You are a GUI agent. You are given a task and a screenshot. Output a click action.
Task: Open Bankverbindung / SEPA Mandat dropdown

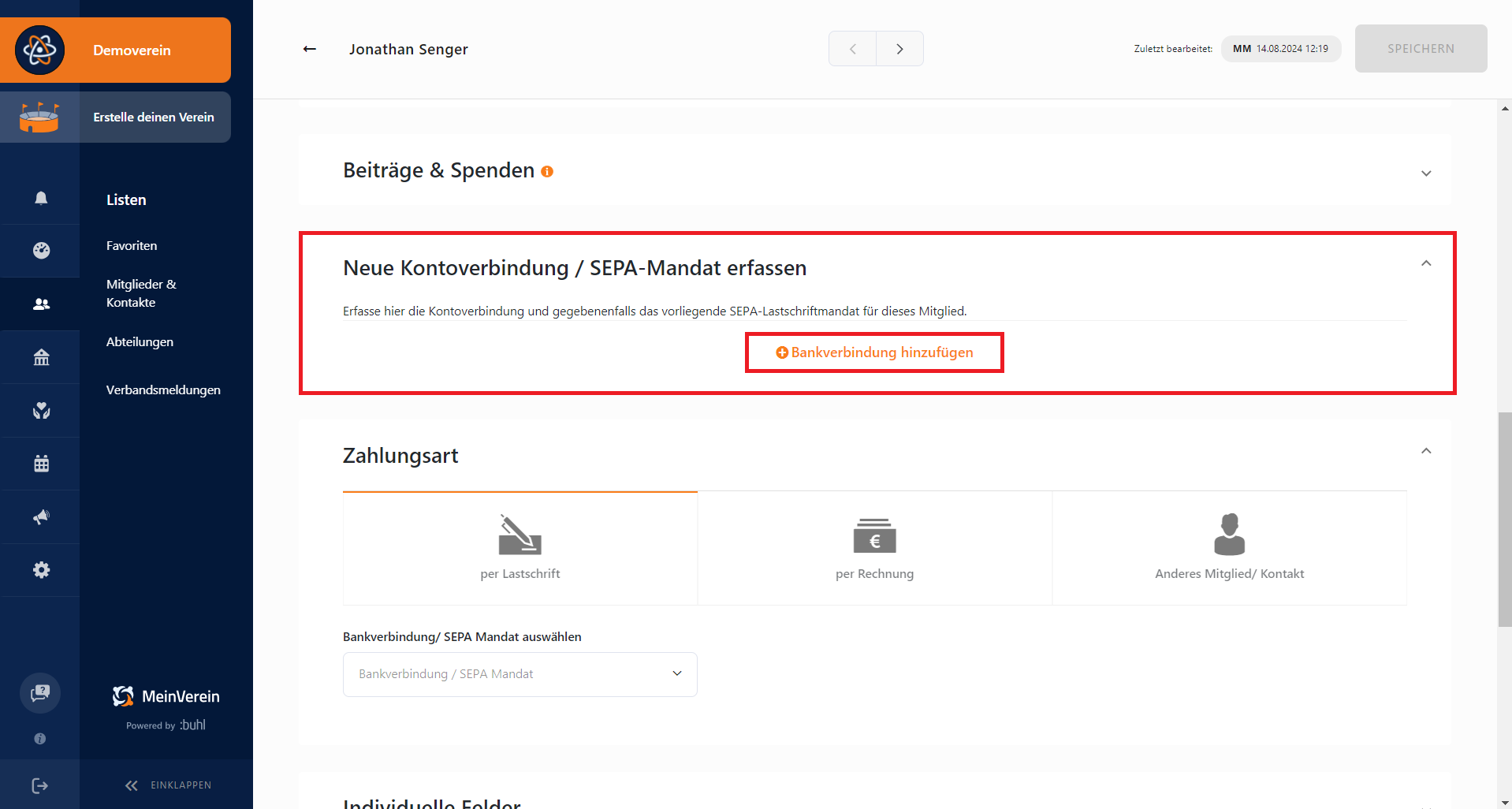click(520, 674)
